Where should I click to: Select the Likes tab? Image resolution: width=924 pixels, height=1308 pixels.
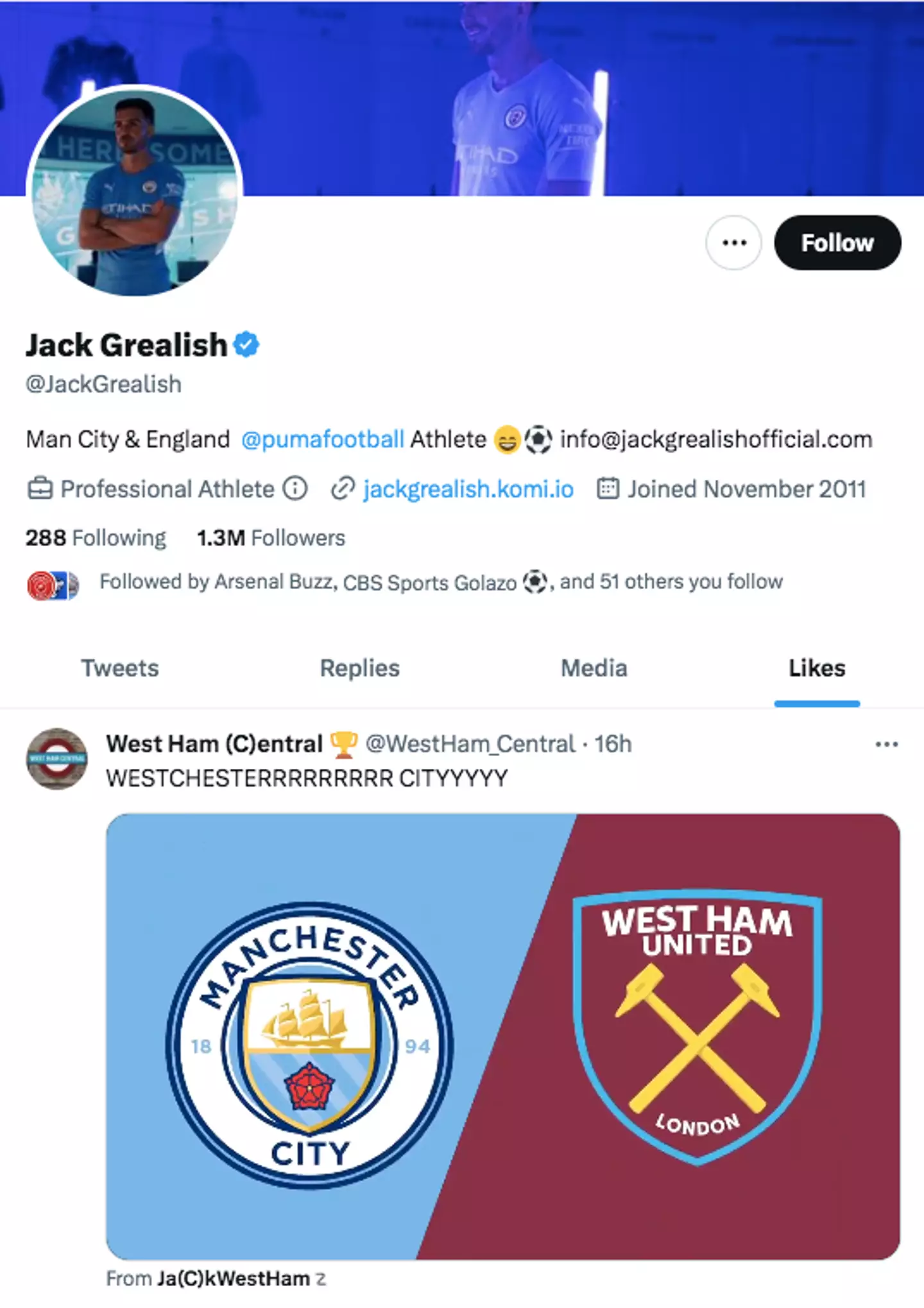click(816, 668)
